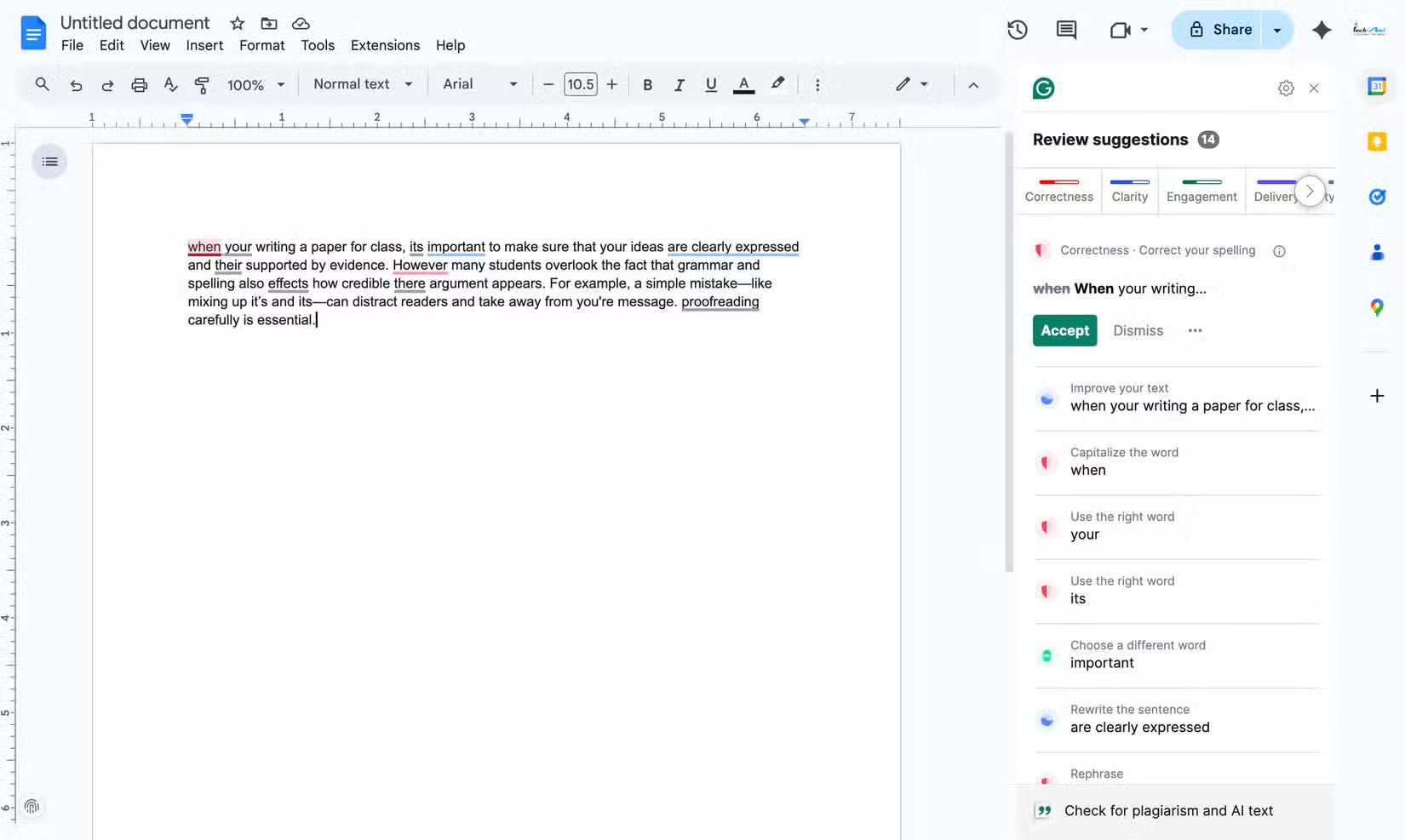1405x840 pixels.
Task: Toggle italic formatting
Action: [x=679, y=84]
